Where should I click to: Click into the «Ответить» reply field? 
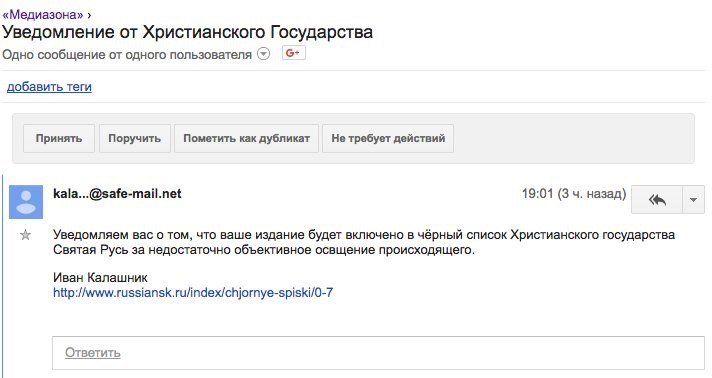(x=378, y=353)
